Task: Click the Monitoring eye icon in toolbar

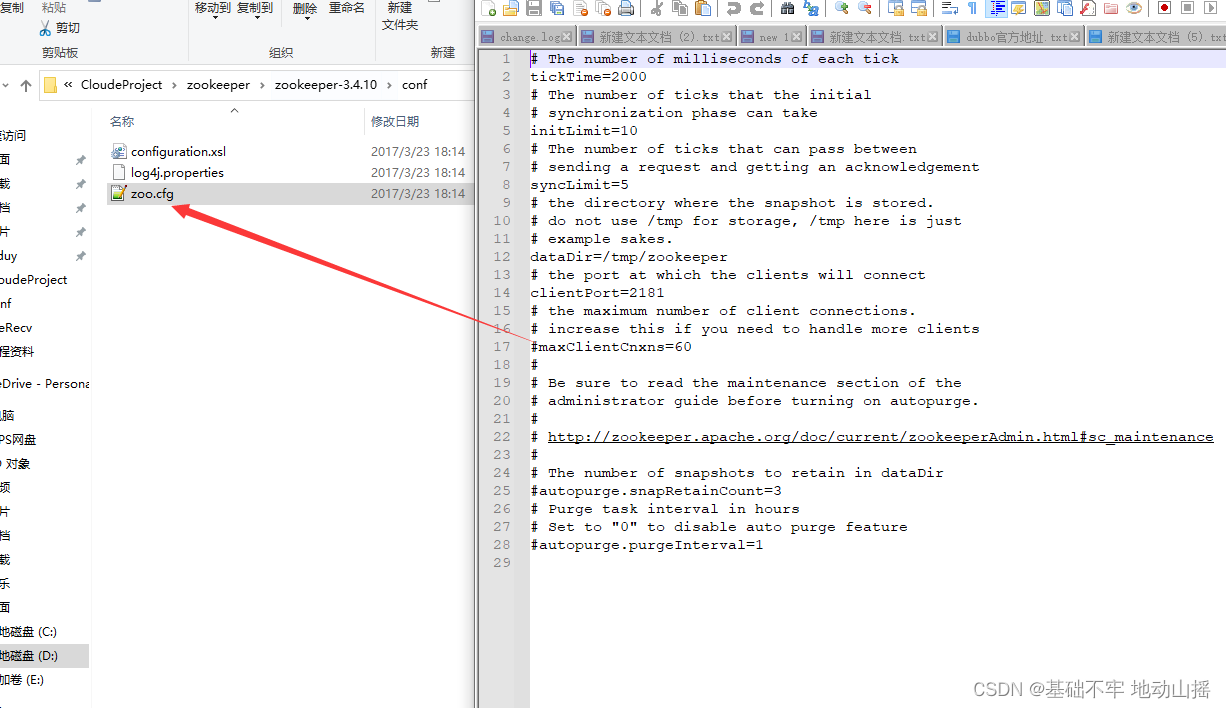Action: [1134, 8]
